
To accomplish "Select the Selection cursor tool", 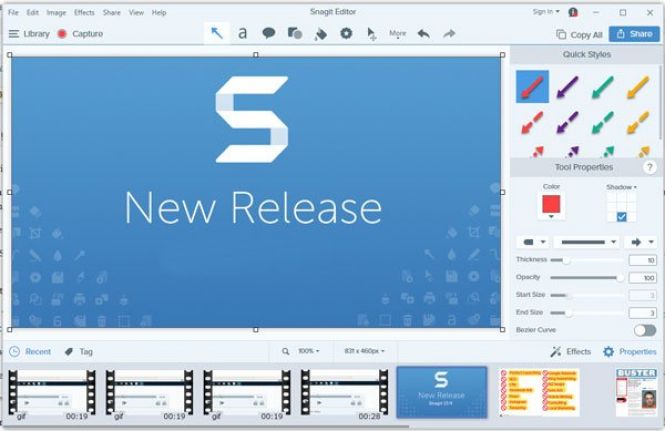I will pyautogui.click(x=372, y=34).
